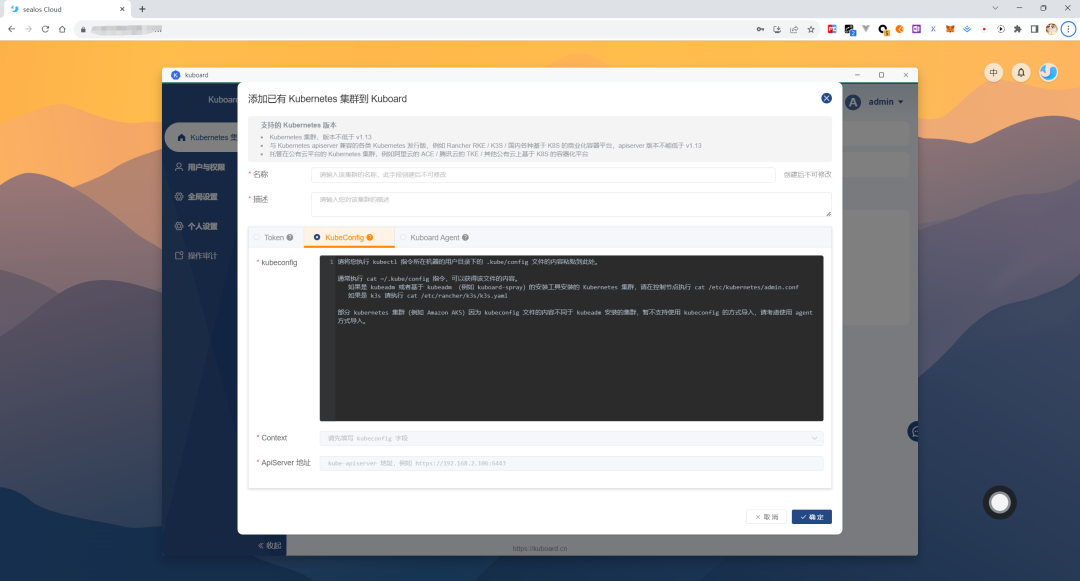Click the address bar lock icon
1080x581 pixels.
83,30
